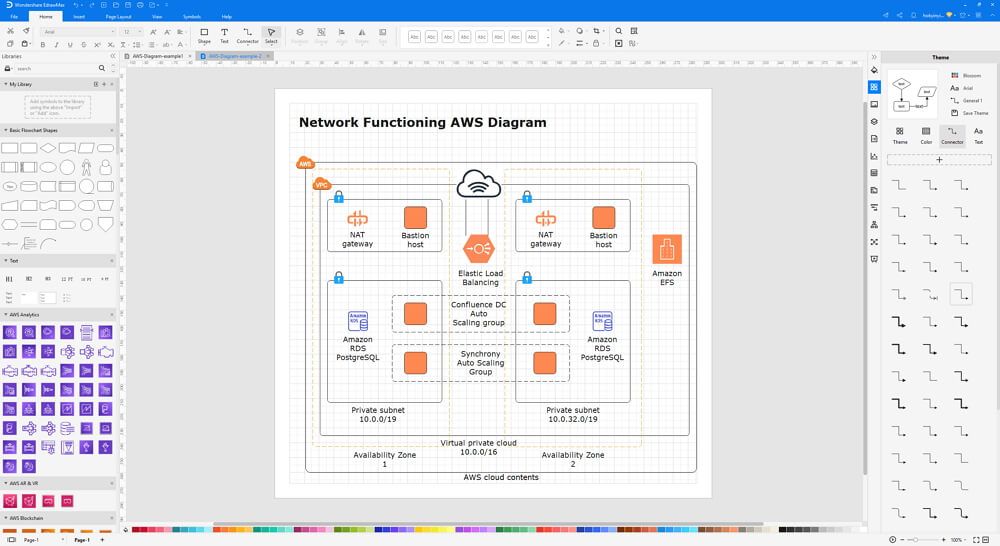The height and width of the screenshot is (546, 1000).
Task: Click the Cut scissors icon
Action: point(10,31)
